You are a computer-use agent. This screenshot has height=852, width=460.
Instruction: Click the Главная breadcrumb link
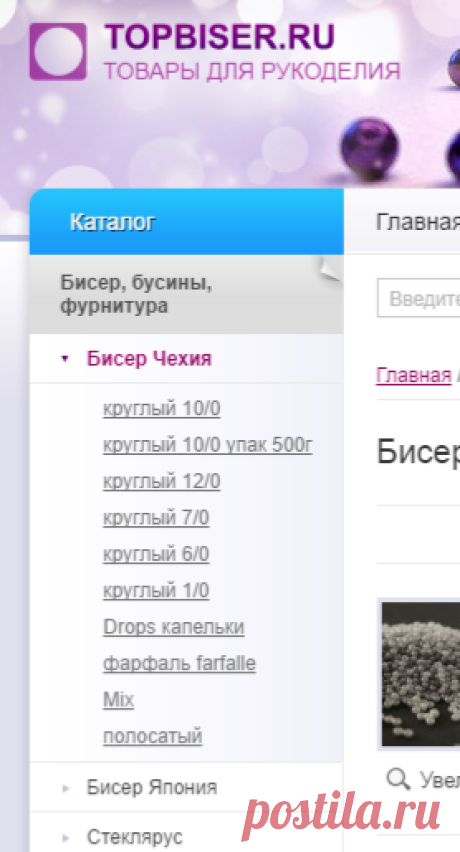tap(413, 375)
